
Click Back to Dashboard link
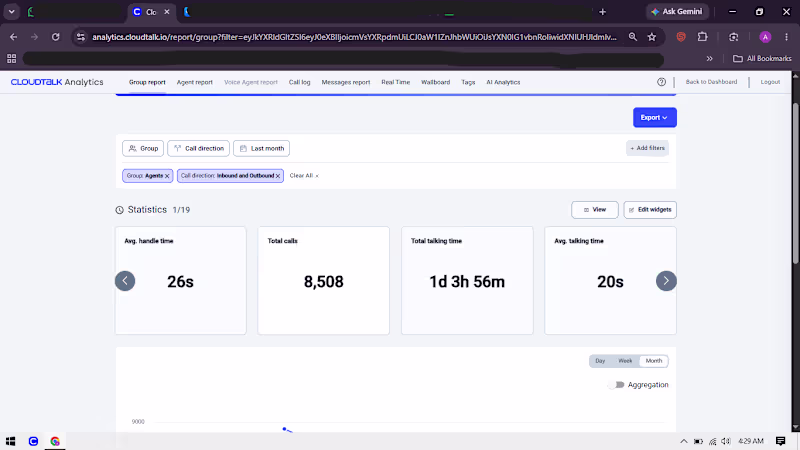[x=711, y=82]
